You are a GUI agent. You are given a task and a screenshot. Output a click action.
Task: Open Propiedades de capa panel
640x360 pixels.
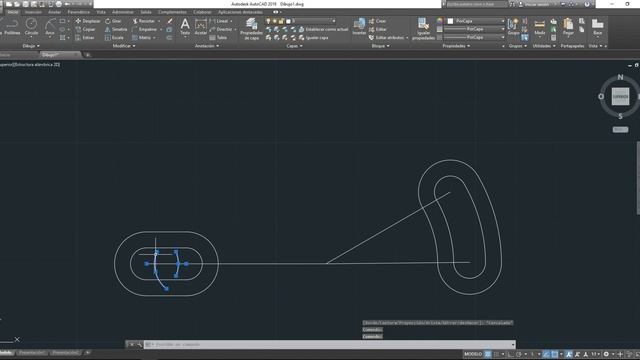251,29
